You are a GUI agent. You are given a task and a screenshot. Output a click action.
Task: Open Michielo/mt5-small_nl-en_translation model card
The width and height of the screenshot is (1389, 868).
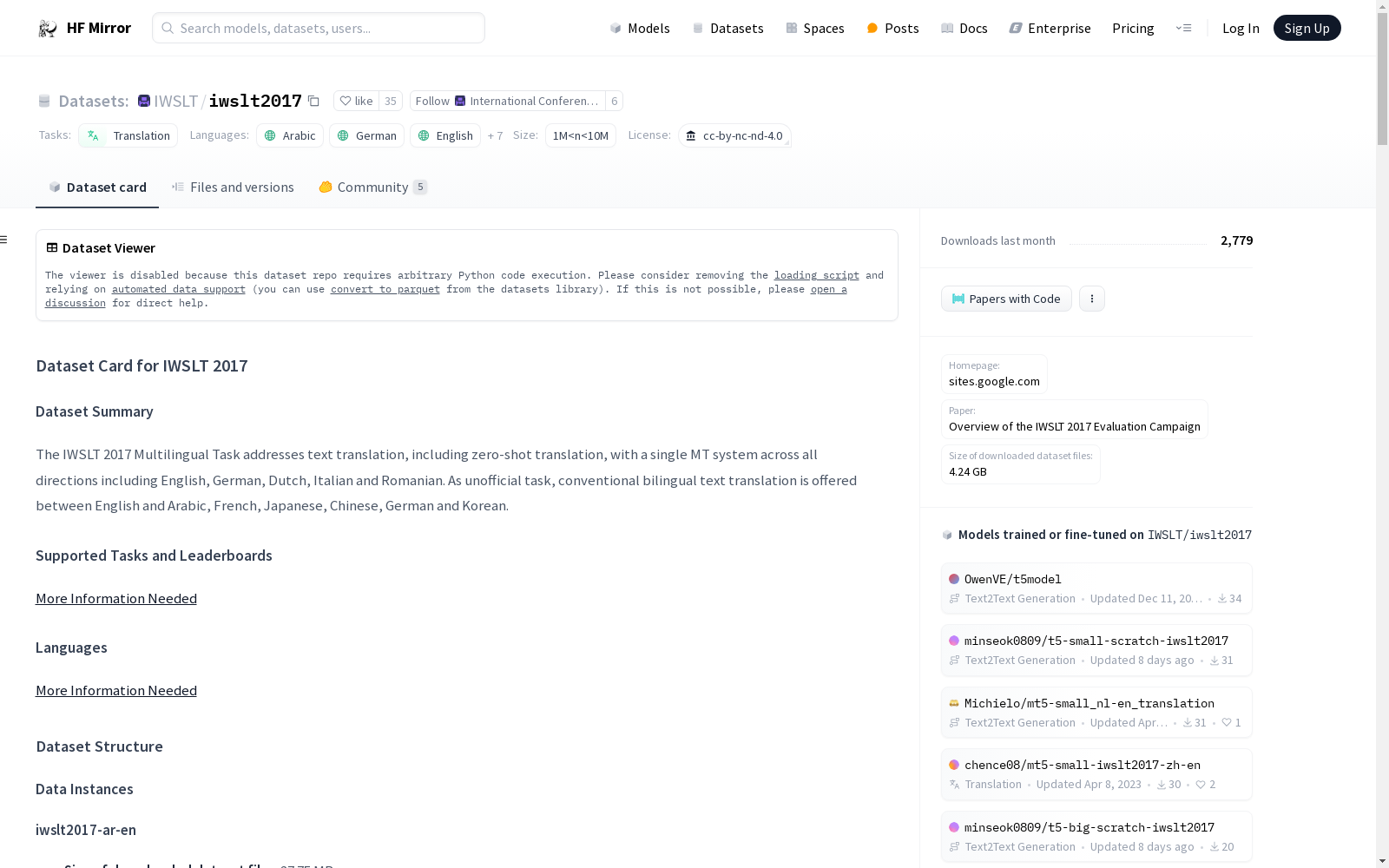[1096, 713]
